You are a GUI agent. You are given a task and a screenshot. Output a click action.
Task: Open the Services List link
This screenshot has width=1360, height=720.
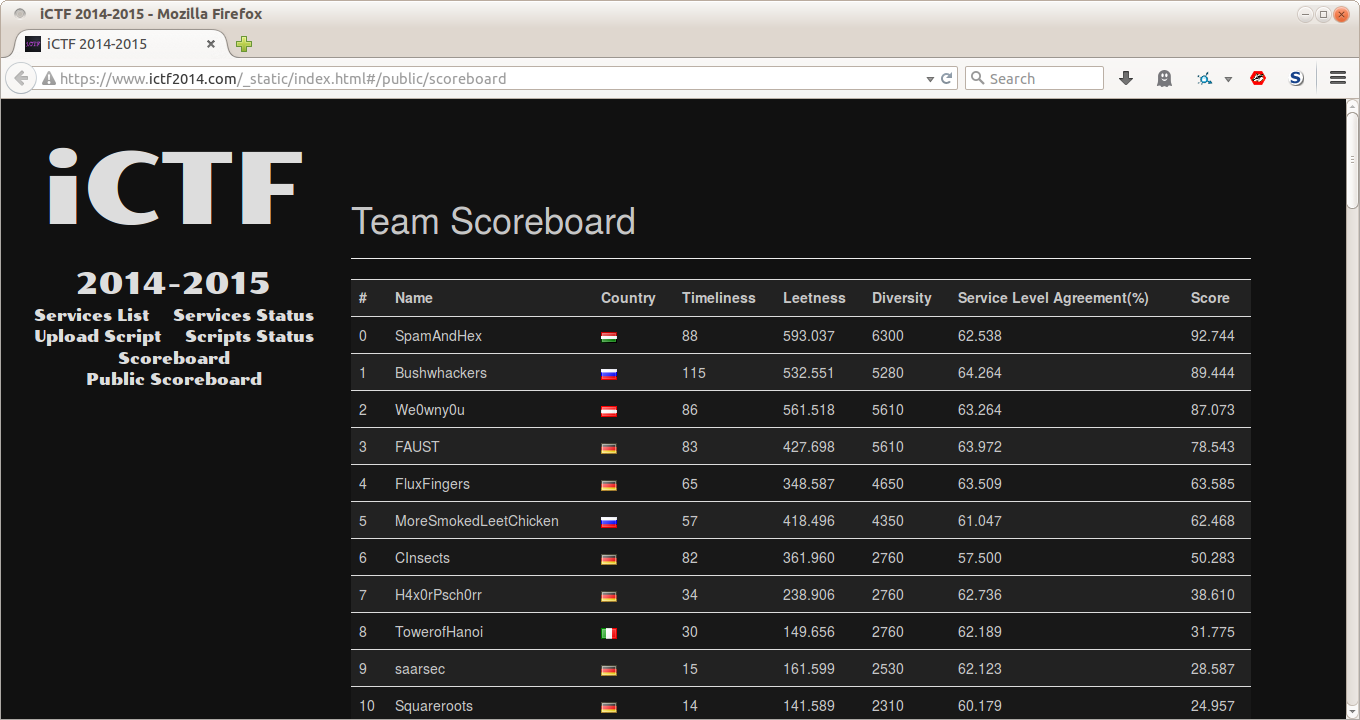pyautogui.click(x=92, y=315)
